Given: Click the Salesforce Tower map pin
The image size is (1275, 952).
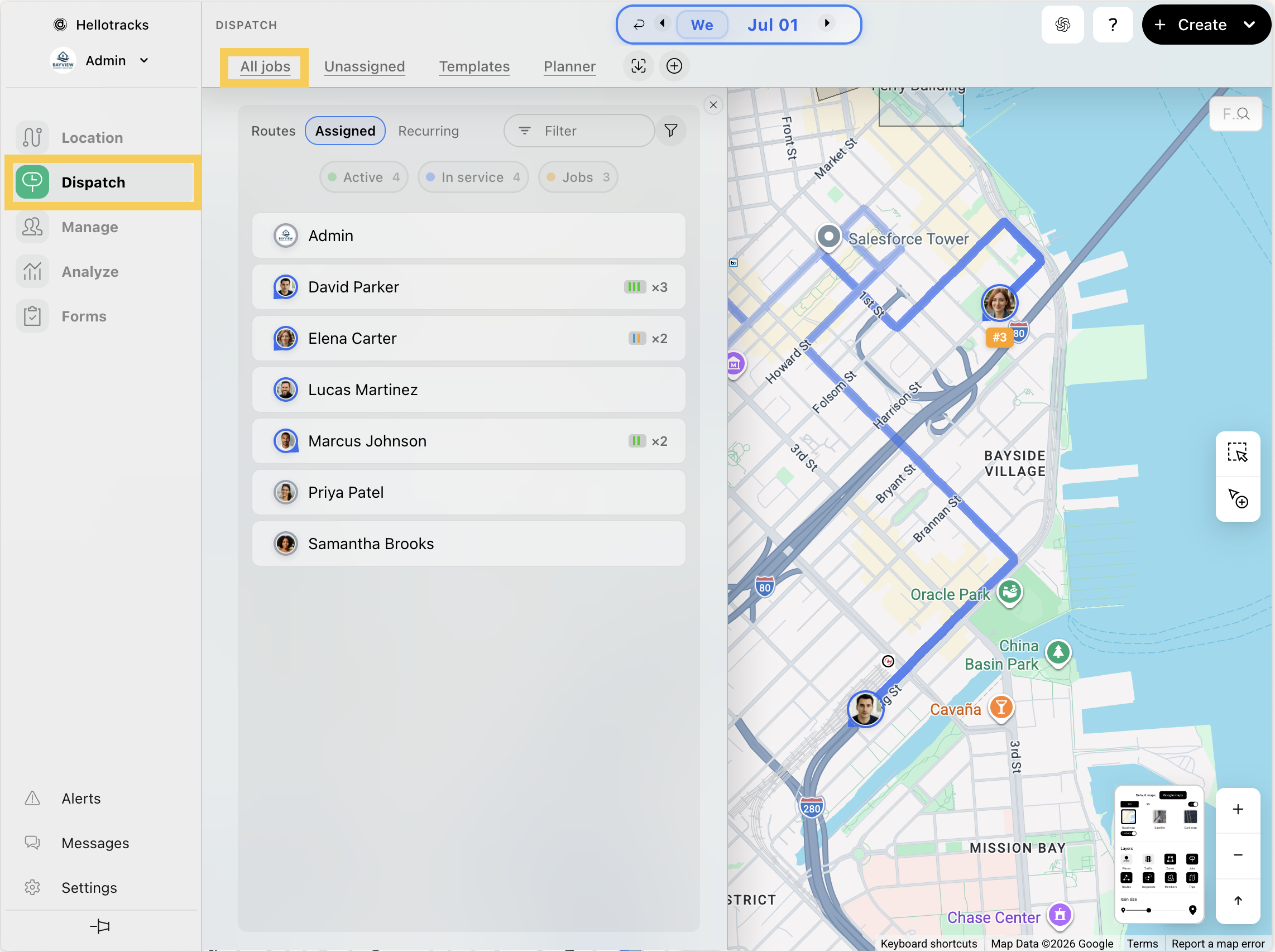Looking at the screenshot, I should click(x=829, y=237).
